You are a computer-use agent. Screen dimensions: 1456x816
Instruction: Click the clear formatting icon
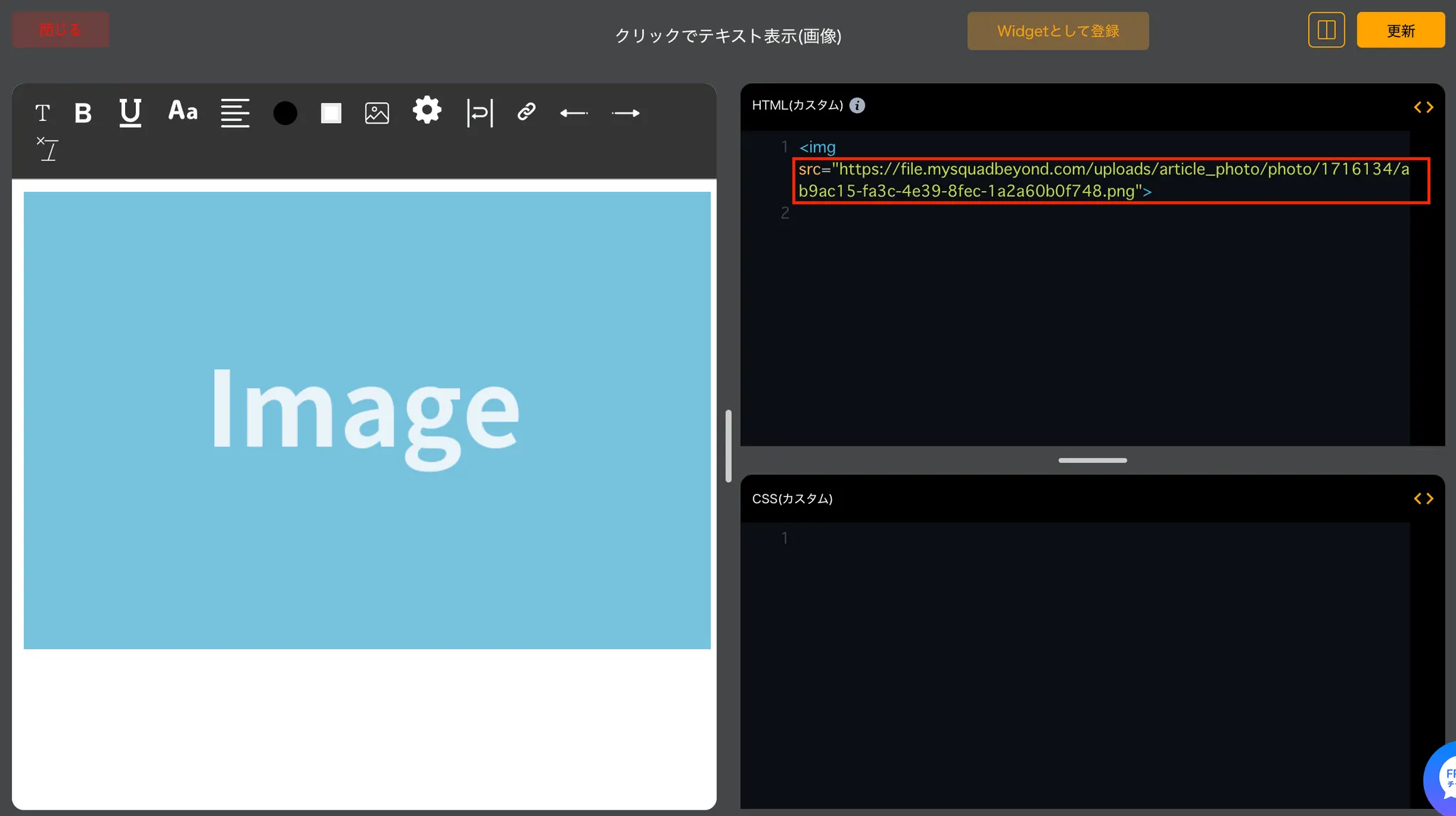coord(48,149)
